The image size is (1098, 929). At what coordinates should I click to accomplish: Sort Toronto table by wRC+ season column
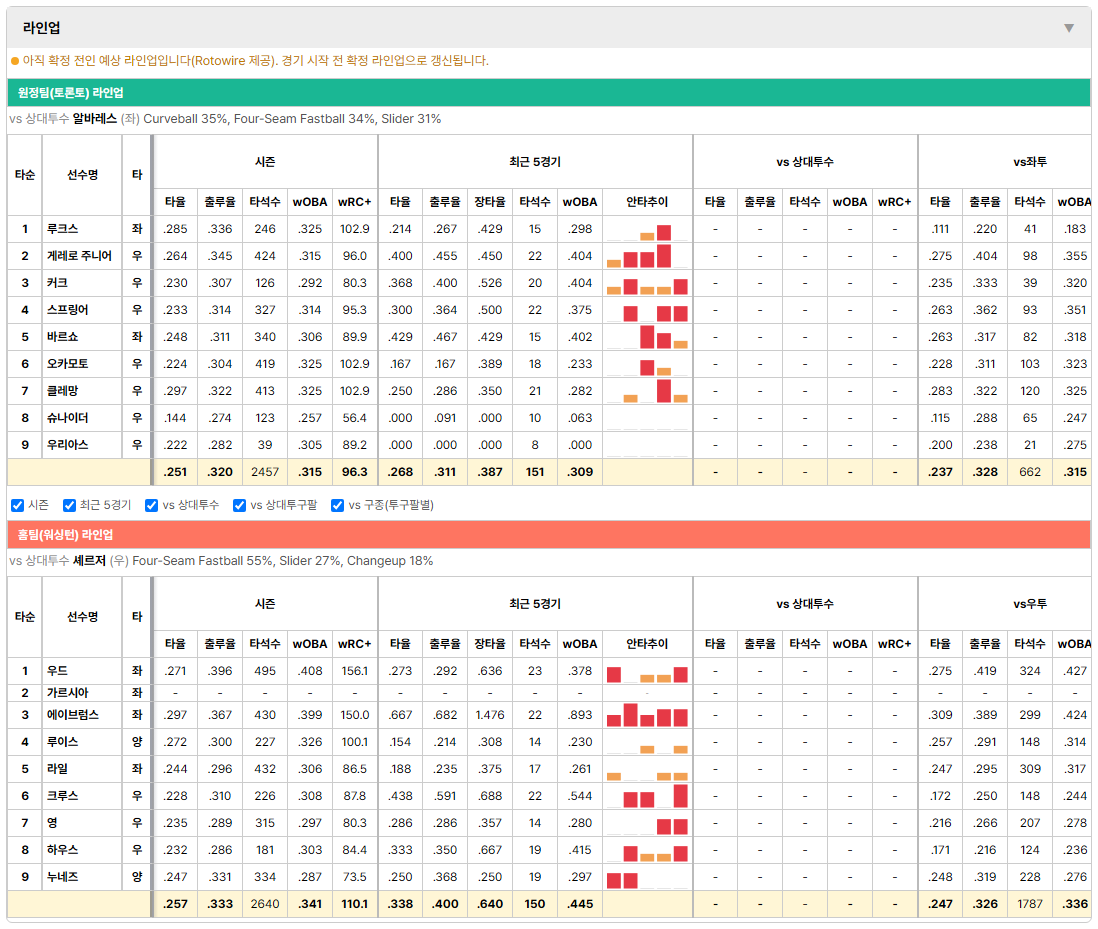[354, 202]
